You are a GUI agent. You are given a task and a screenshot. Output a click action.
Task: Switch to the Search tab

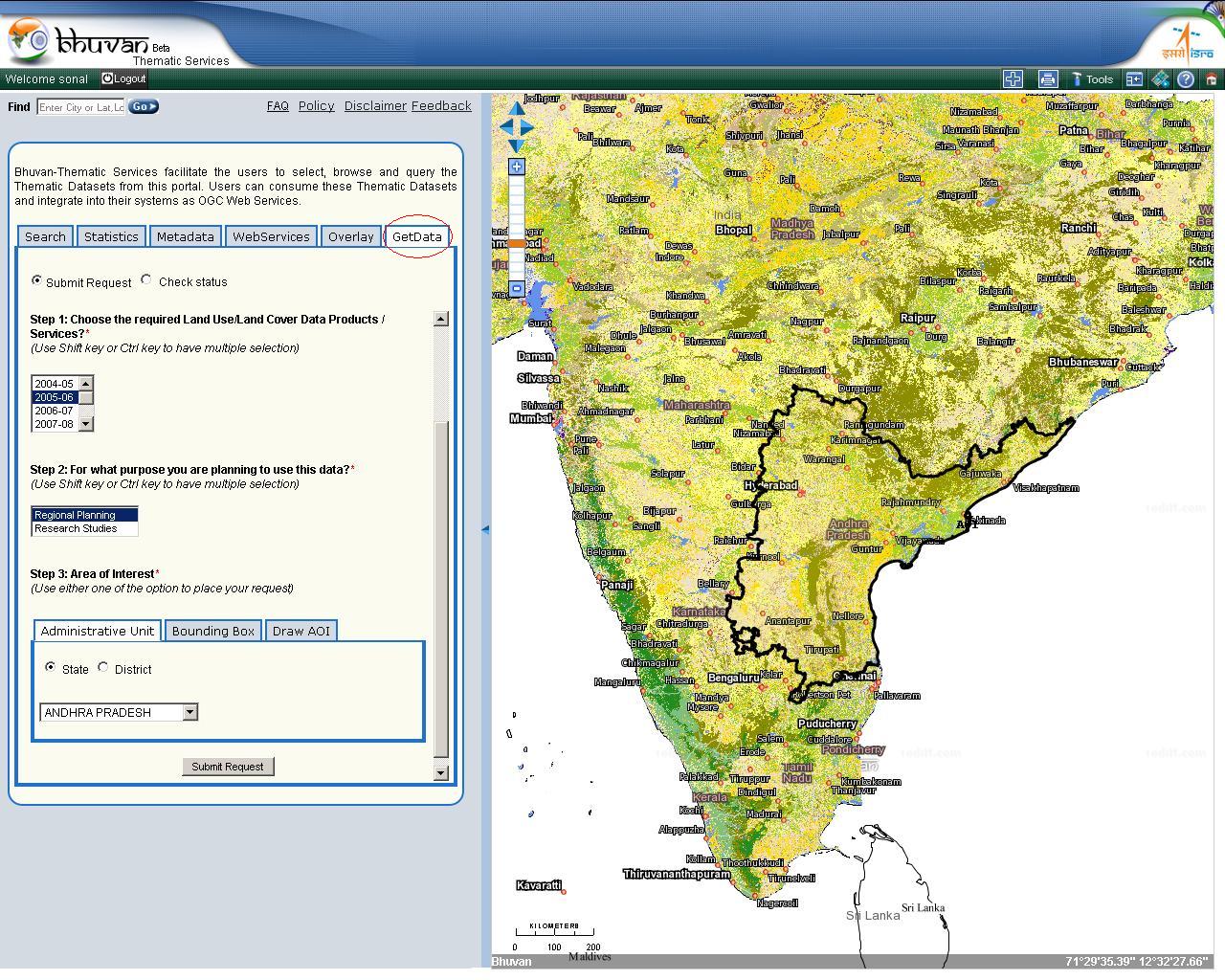point(45,236)
